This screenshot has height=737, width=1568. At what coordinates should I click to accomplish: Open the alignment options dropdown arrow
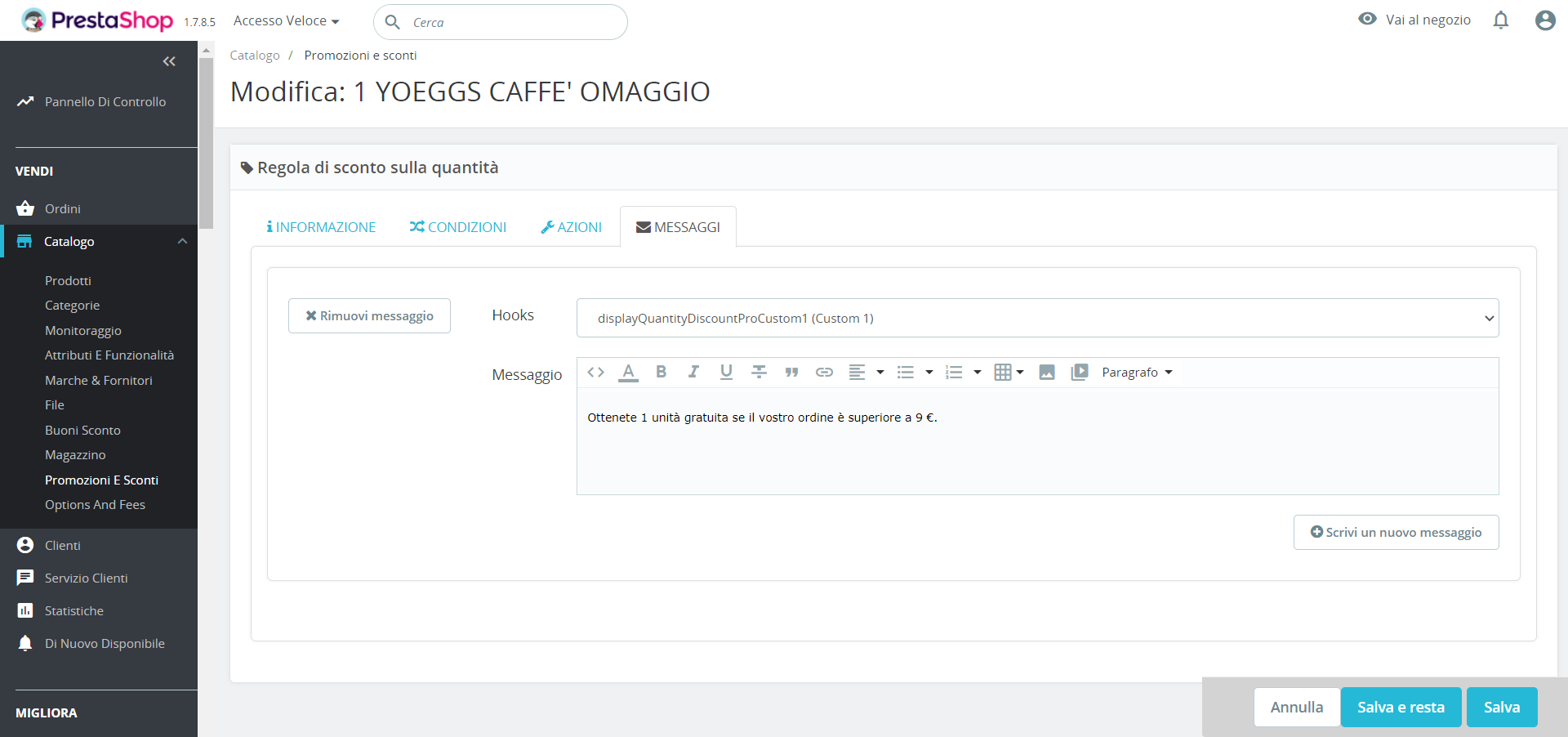tap(880, 373)
